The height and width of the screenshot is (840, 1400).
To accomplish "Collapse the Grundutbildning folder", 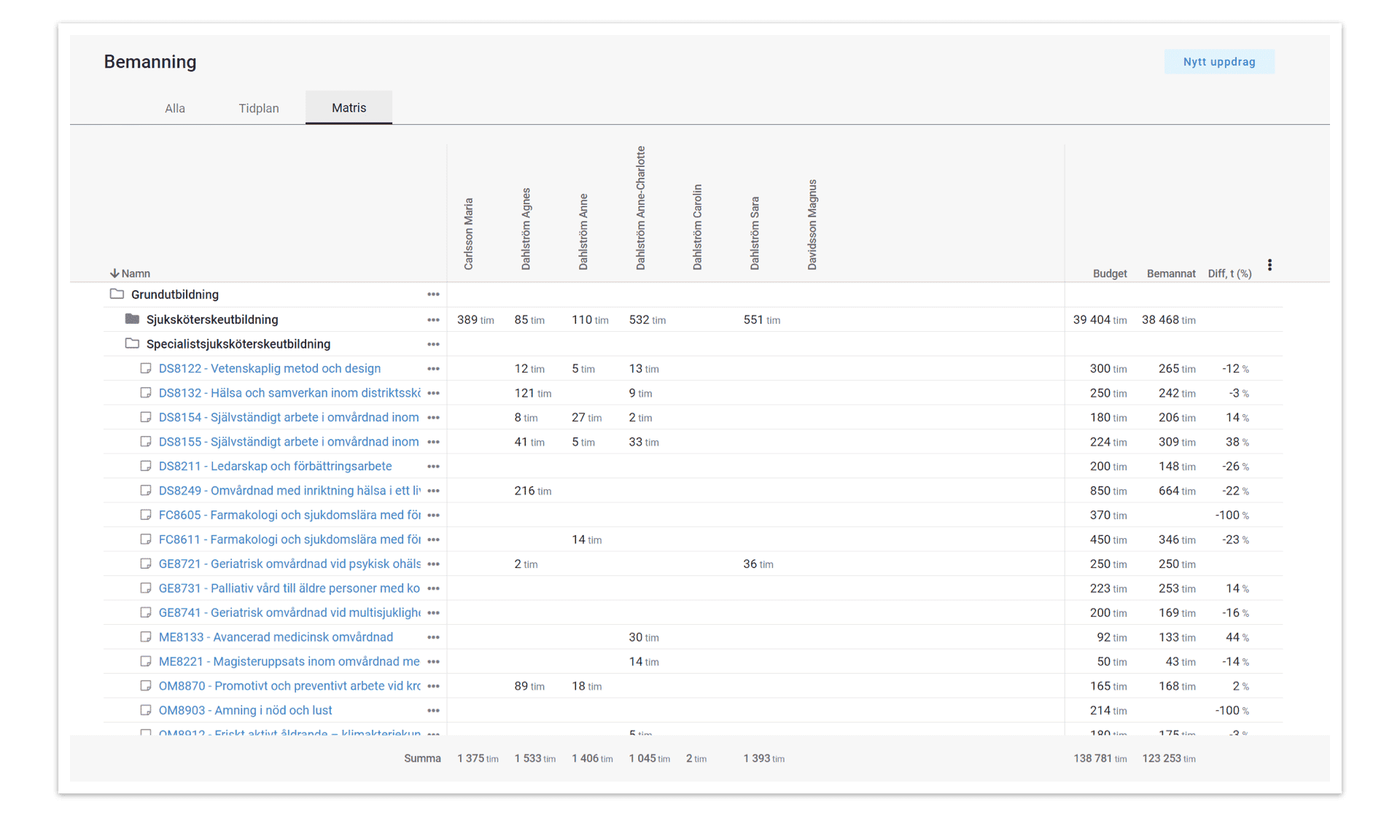I will point(117,294).
